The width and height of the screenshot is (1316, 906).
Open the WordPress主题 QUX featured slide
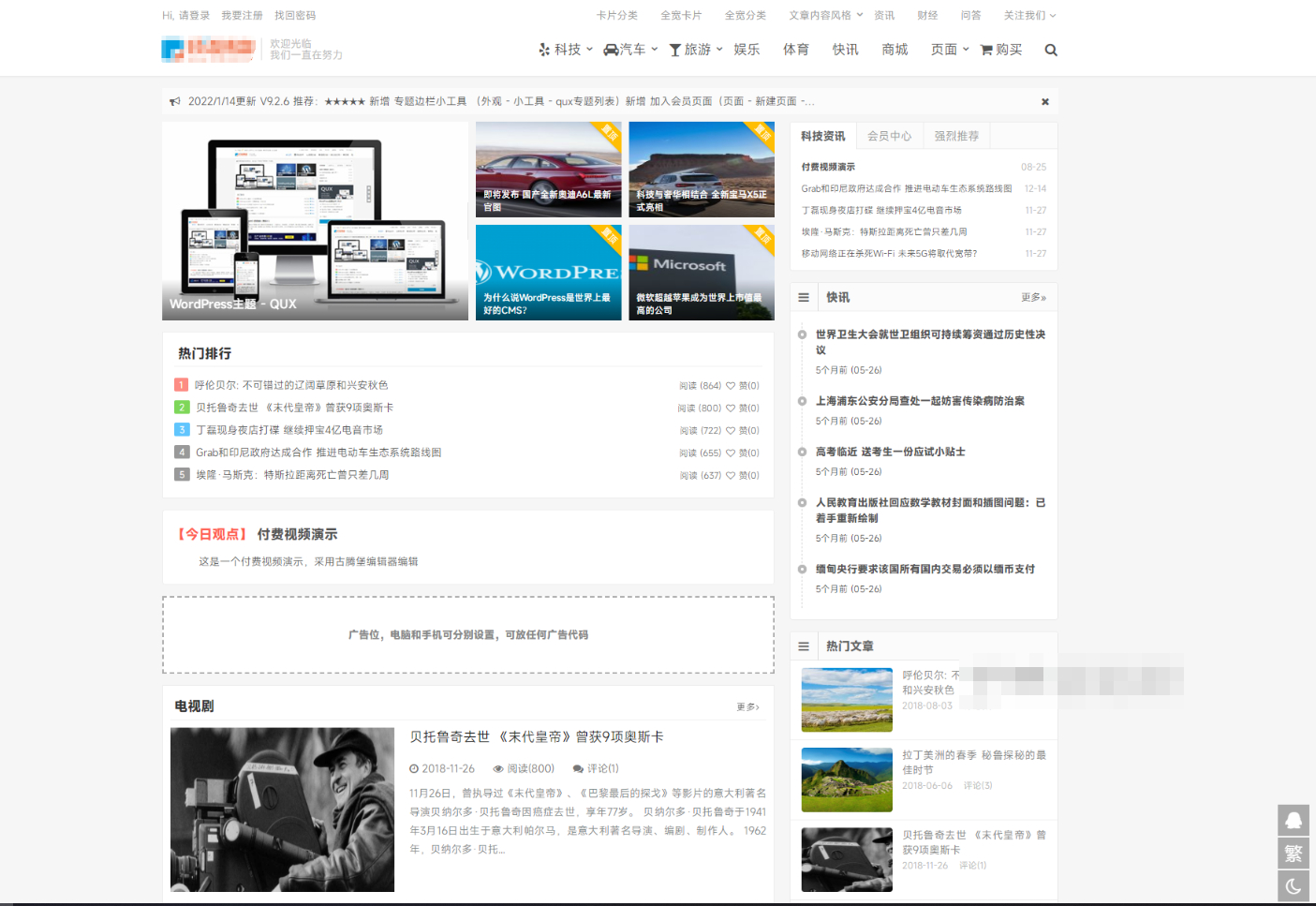pos(315,221)
